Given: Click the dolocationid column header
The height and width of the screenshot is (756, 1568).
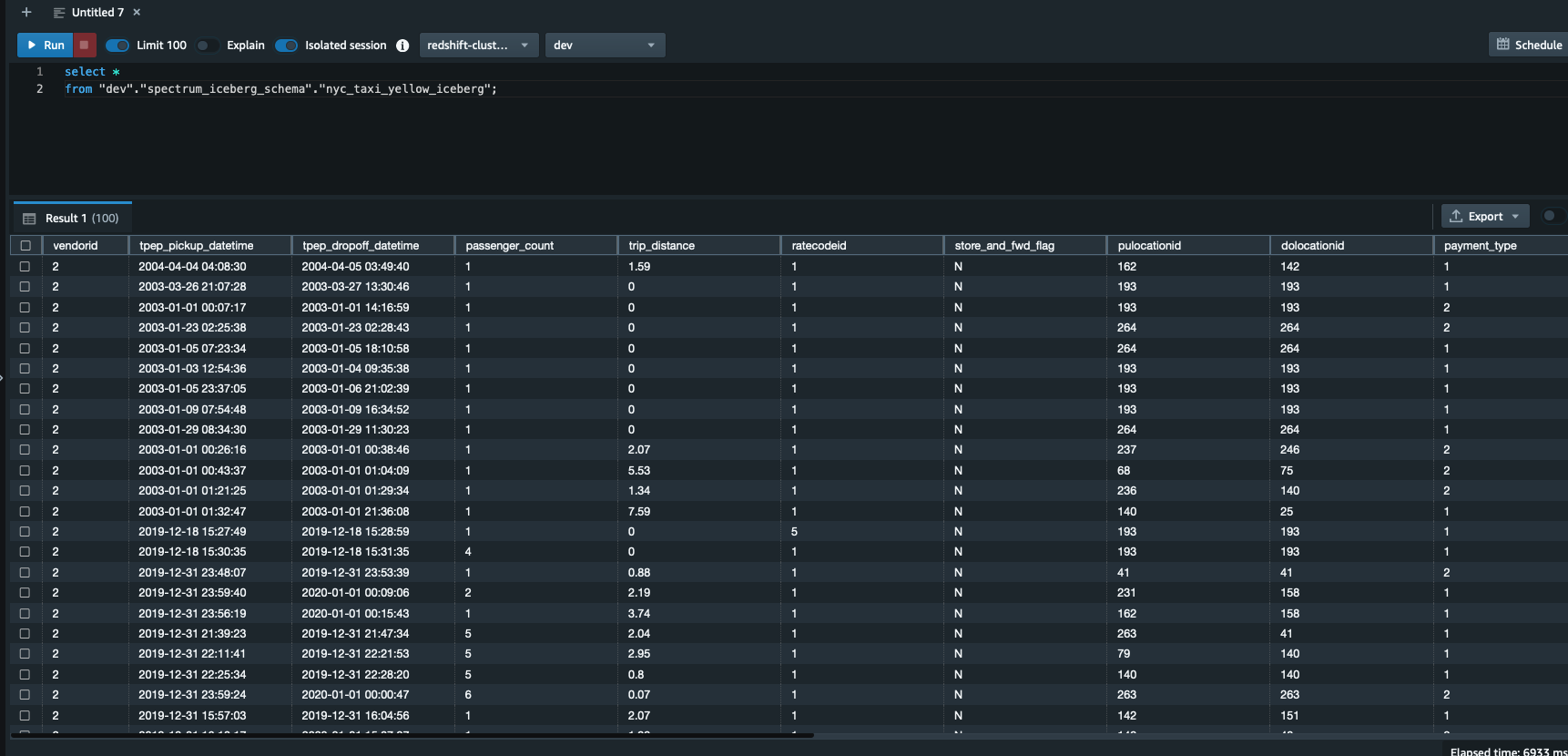Looking at the screenshot, I should pyautogui.click(x=1351, y=245).
